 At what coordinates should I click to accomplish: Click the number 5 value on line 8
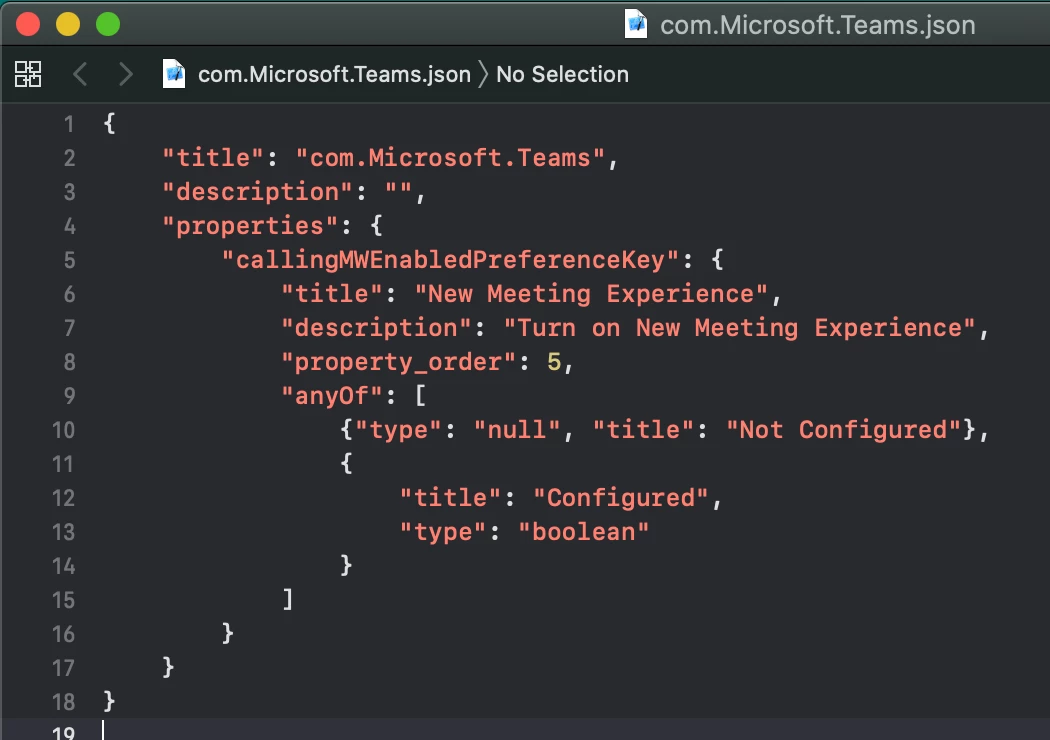pyautogui.click(x=554, y=362)
